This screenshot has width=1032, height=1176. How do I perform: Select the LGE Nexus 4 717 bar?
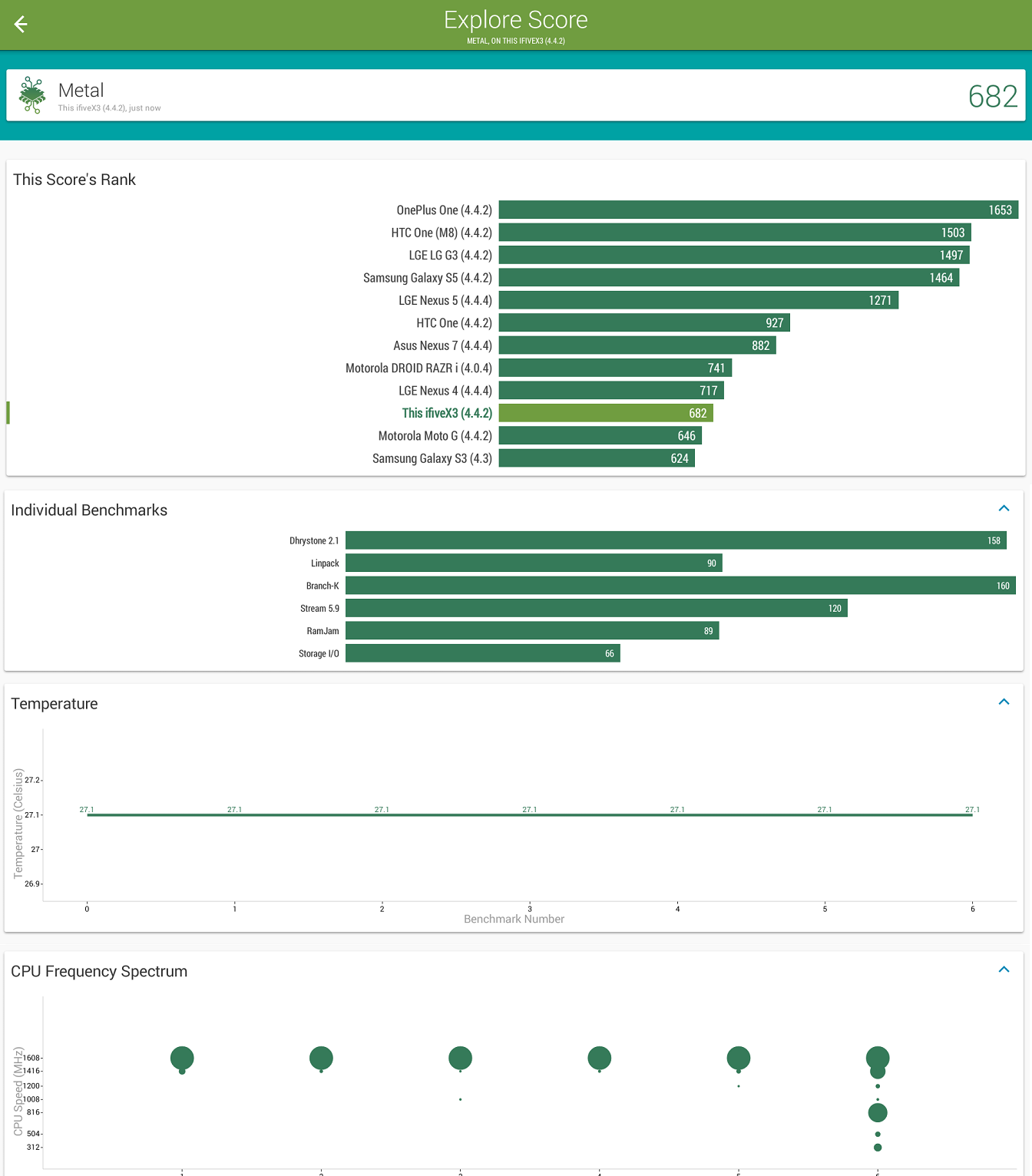pyautogui.click(x=611, y=391)
